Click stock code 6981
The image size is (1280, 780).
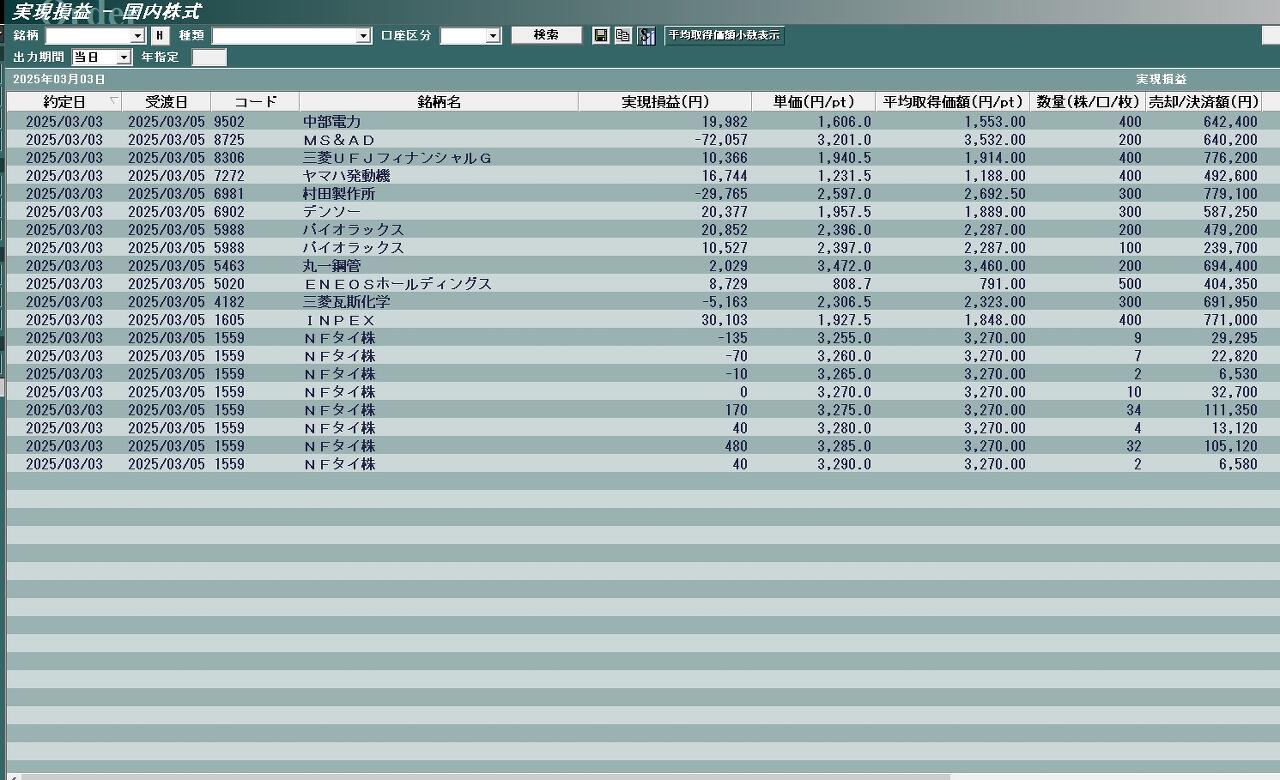point(229,194)
